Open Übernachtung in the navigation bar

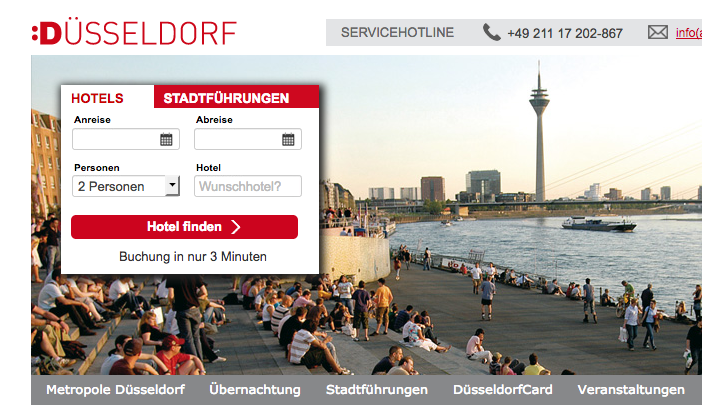(255, 390)
